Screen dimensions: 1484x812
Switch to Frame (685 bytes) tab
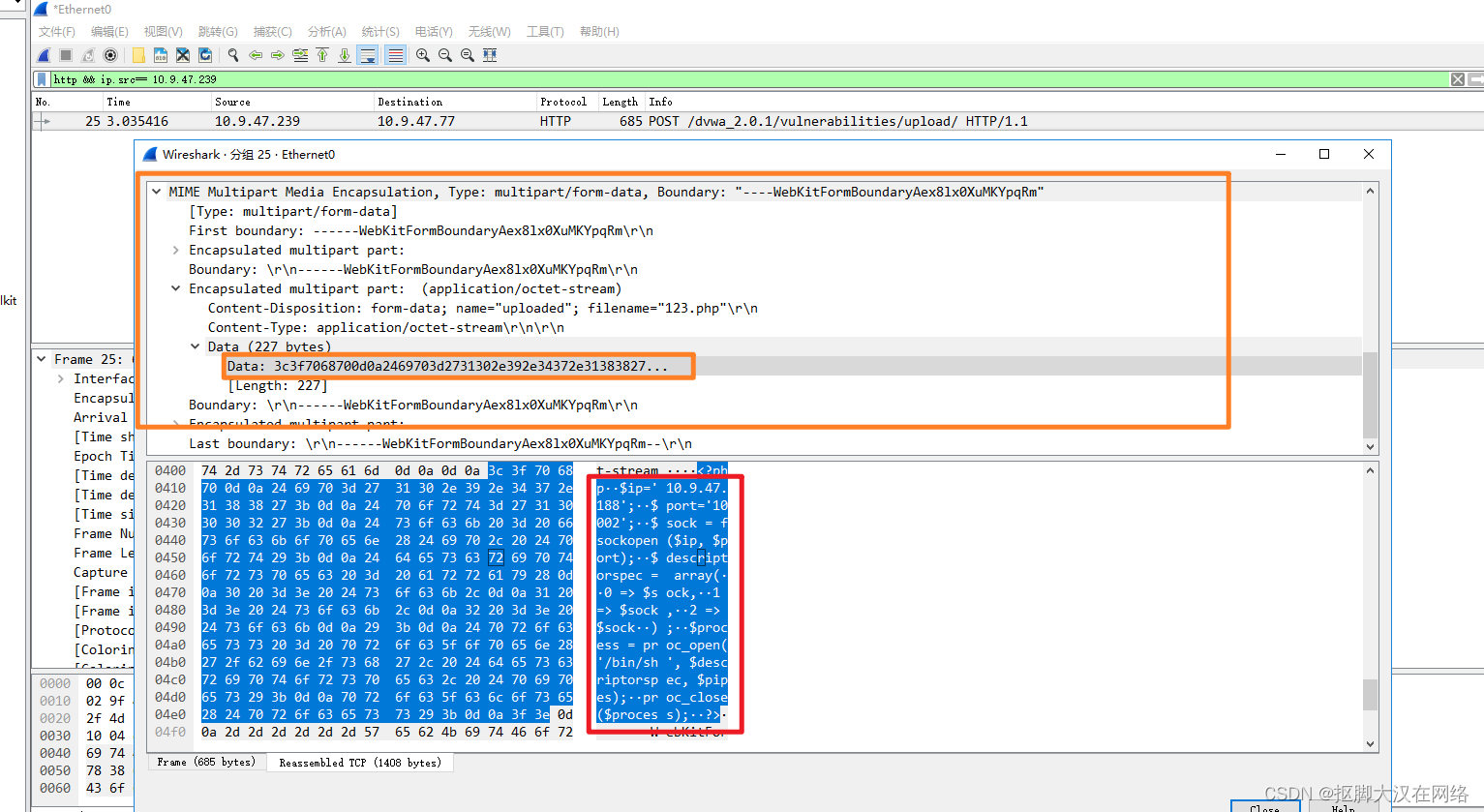point(206,763)
